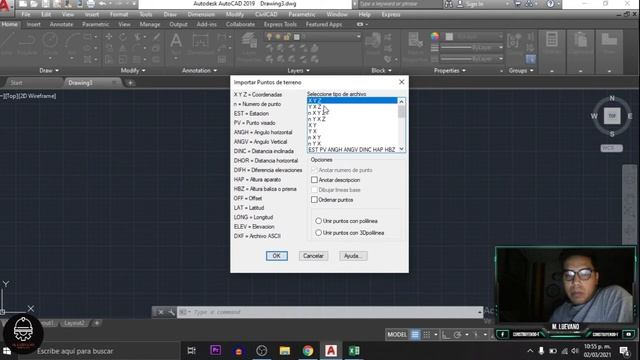Select Unir puntos con 3Dpolilinea radio
Image resolution: width=640 pixels, height=360 pixels.
coord(318,233)
